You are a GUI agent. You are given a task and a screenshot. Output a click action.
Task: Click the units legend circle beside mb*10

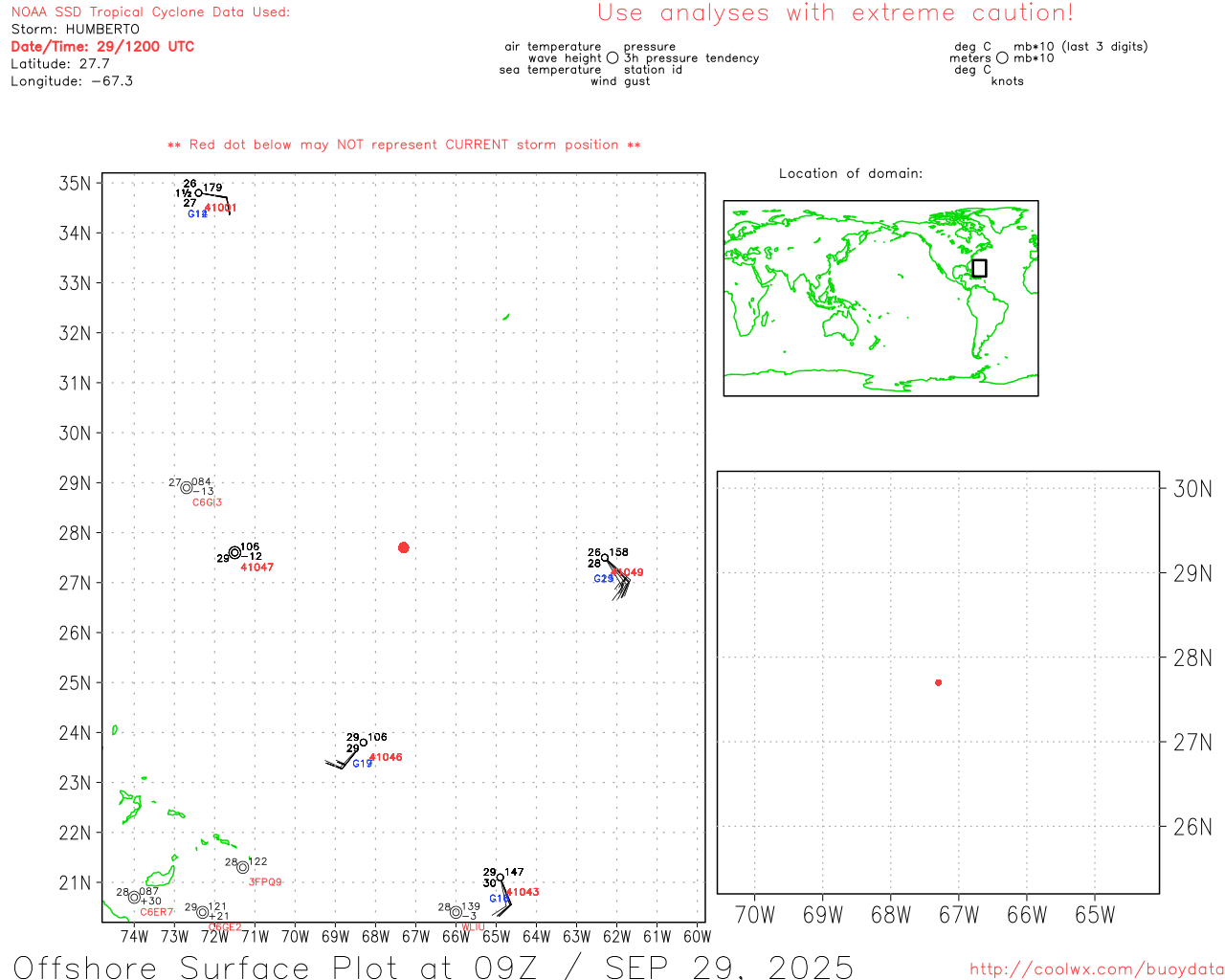point(1002,58)
